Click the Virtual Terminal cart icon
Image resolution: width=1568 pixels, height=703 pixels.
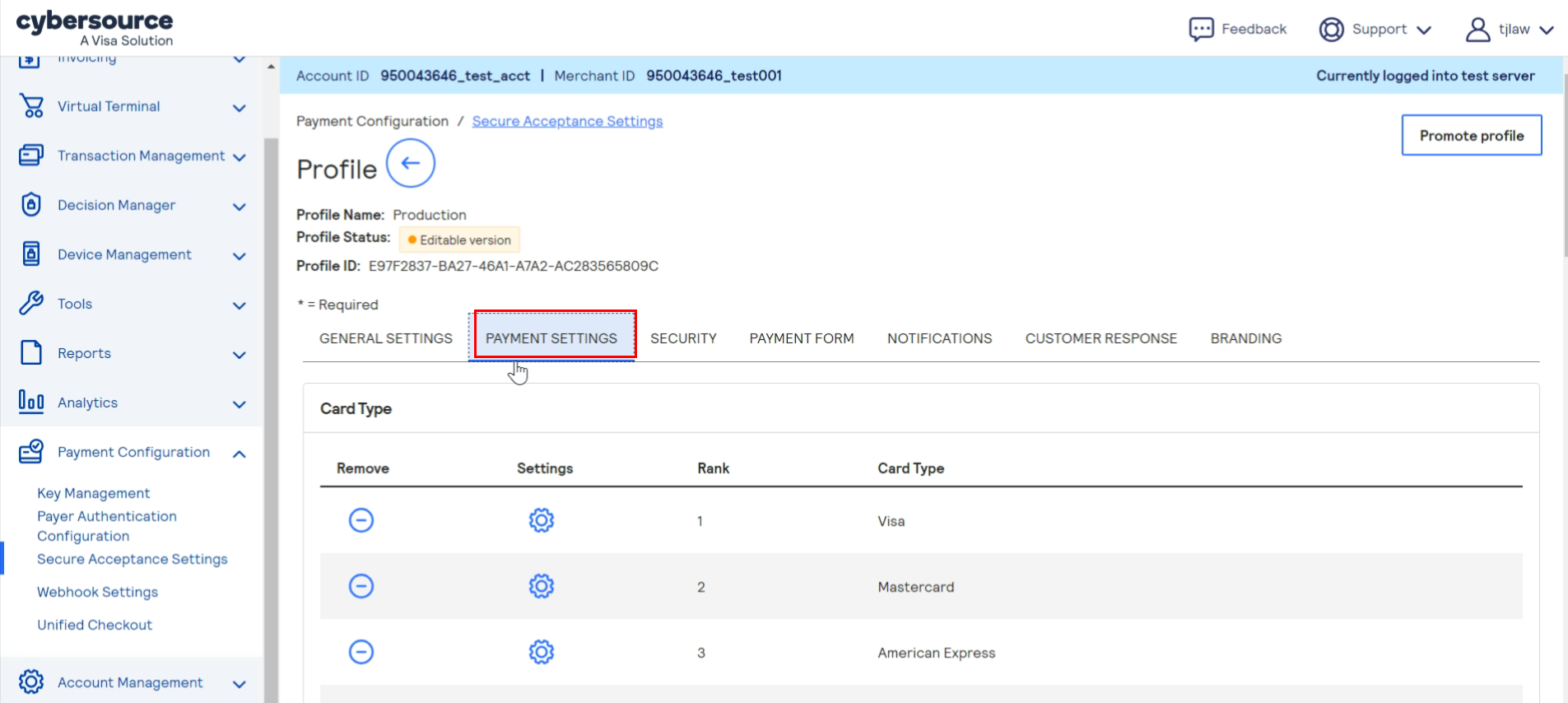click(x=31, y=106)
